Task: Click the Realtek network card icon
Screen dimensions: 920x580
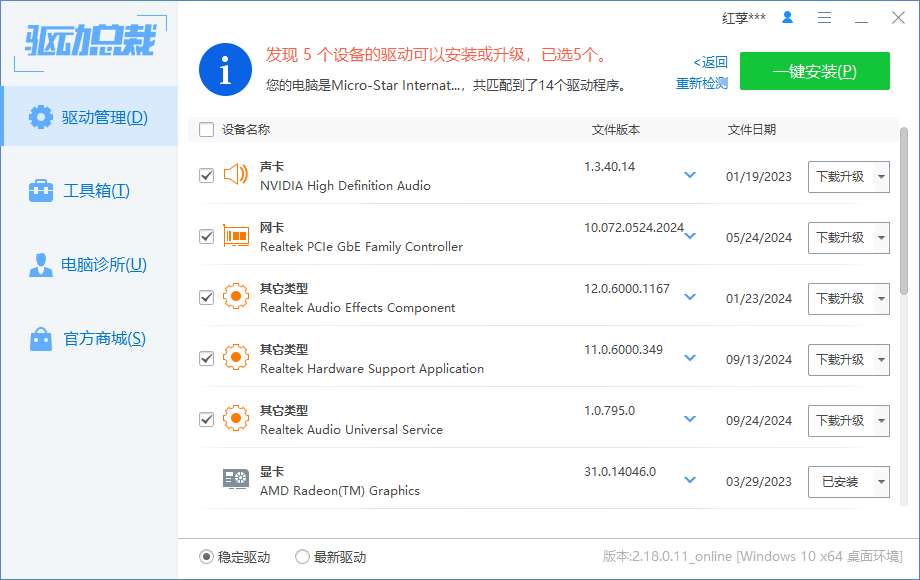Action: (x=235, y=236)
